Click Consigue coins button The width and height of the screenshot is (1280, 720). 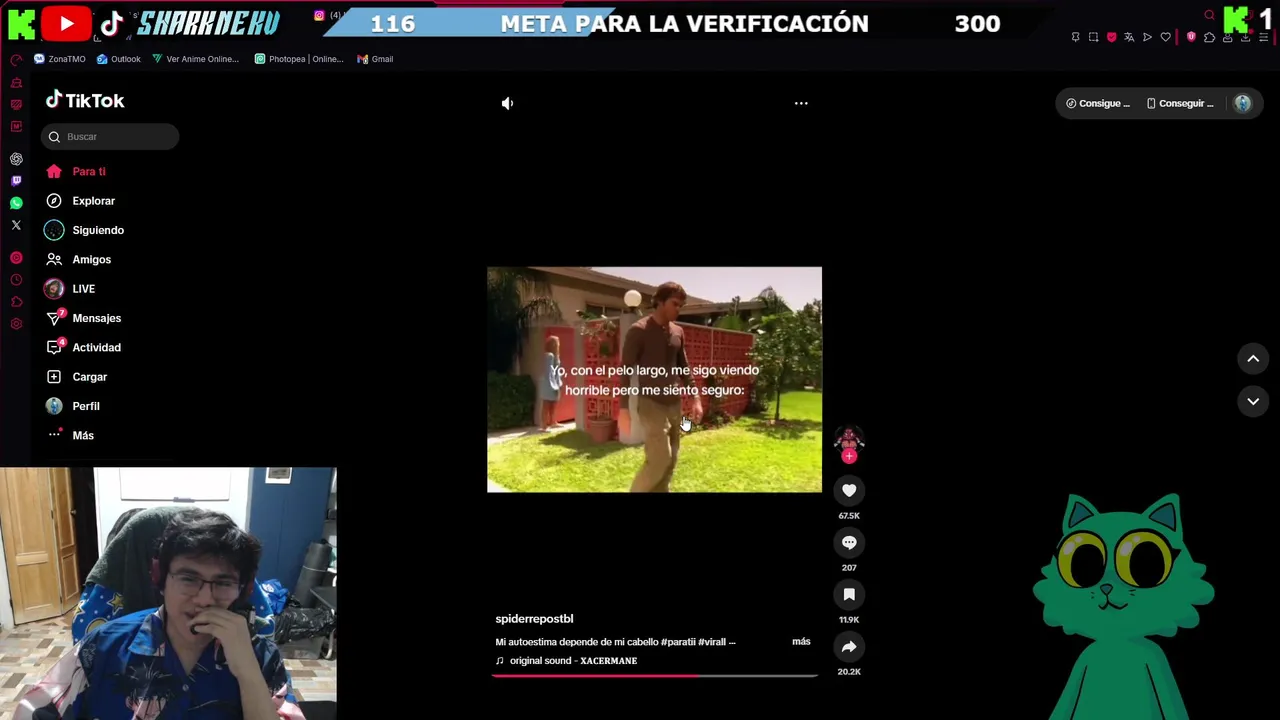(1098, 103)
